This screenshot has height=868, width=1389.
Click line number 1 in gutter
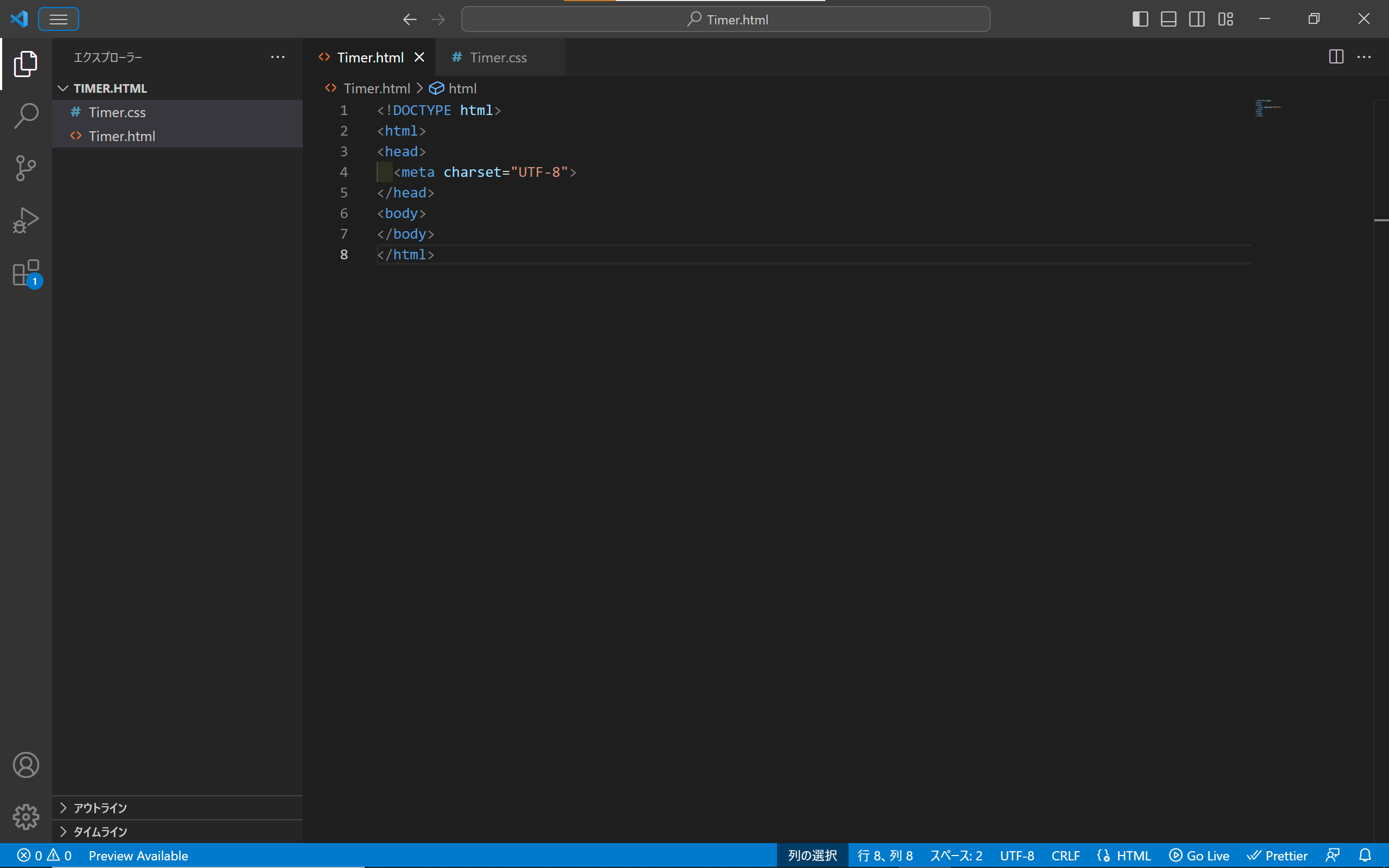[x=344, y=110]
